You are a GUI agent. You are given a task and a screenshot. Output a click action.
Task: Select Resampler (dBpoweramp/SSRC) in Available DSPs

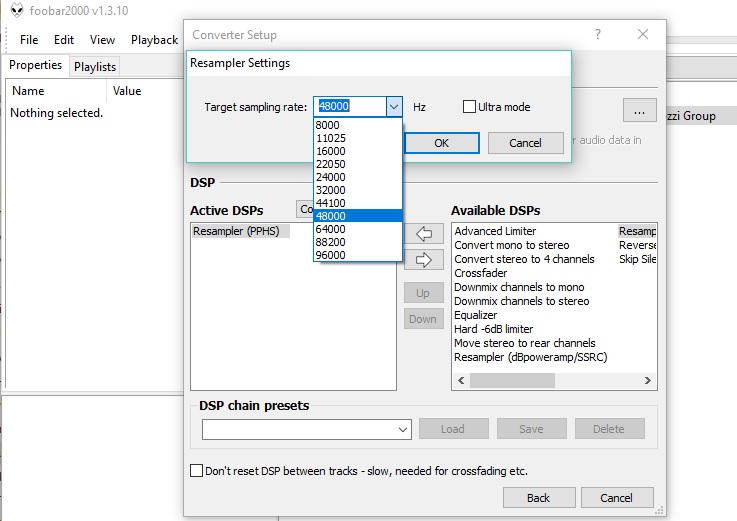coord(531,357)
